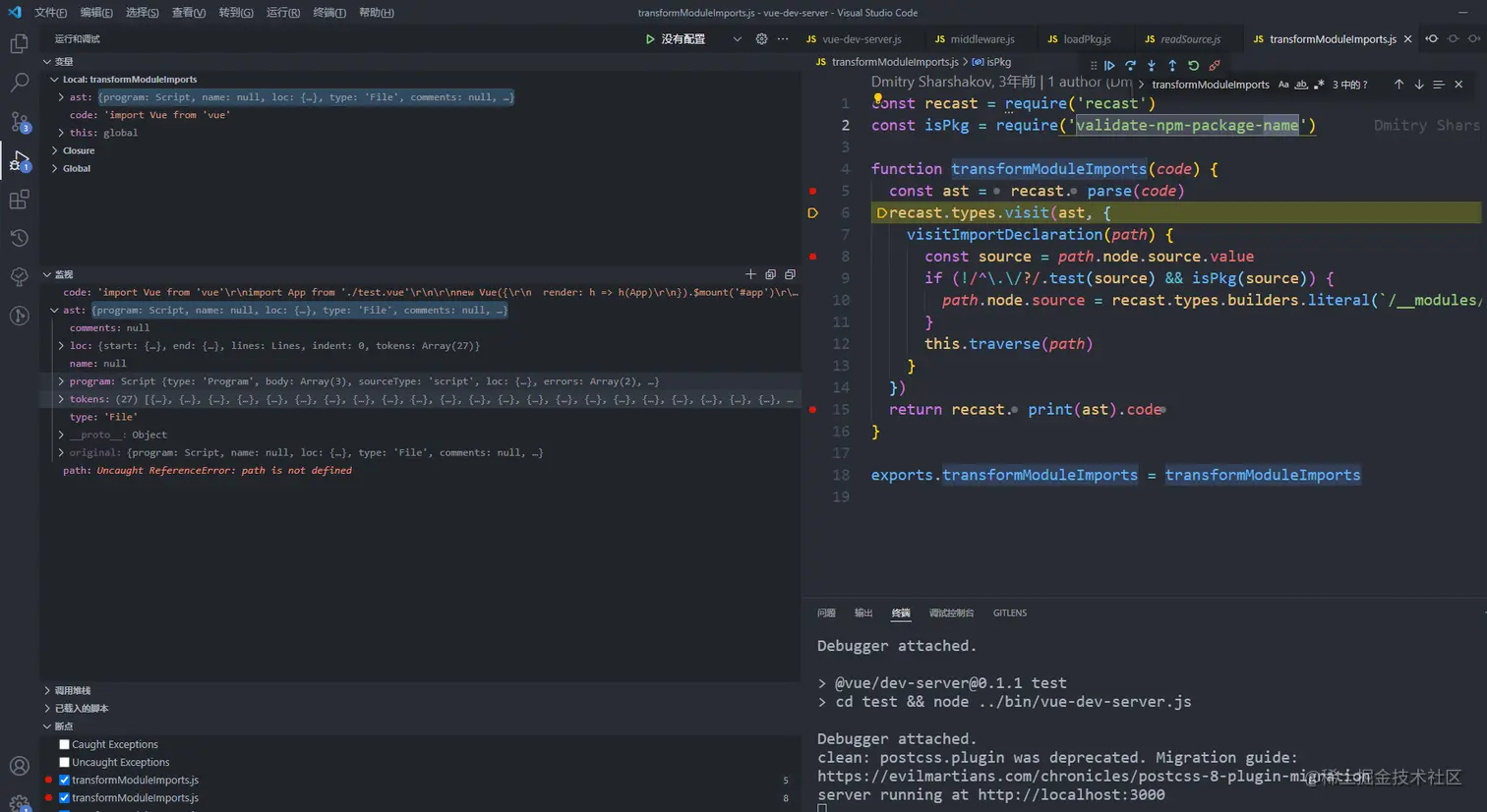1487x812 pixels.
Task: Open launch.json via gear icon
Action: pyautogui.click(x=761, y=39)
